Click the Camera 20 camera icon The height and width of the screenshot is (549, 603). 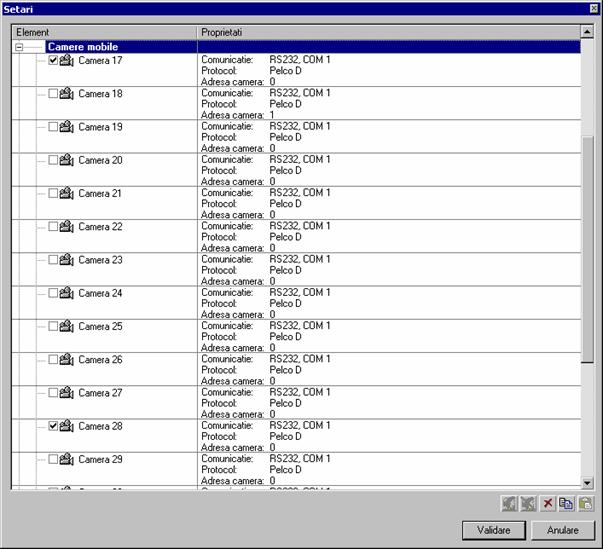pyautogui.click(x=67, y=160)
